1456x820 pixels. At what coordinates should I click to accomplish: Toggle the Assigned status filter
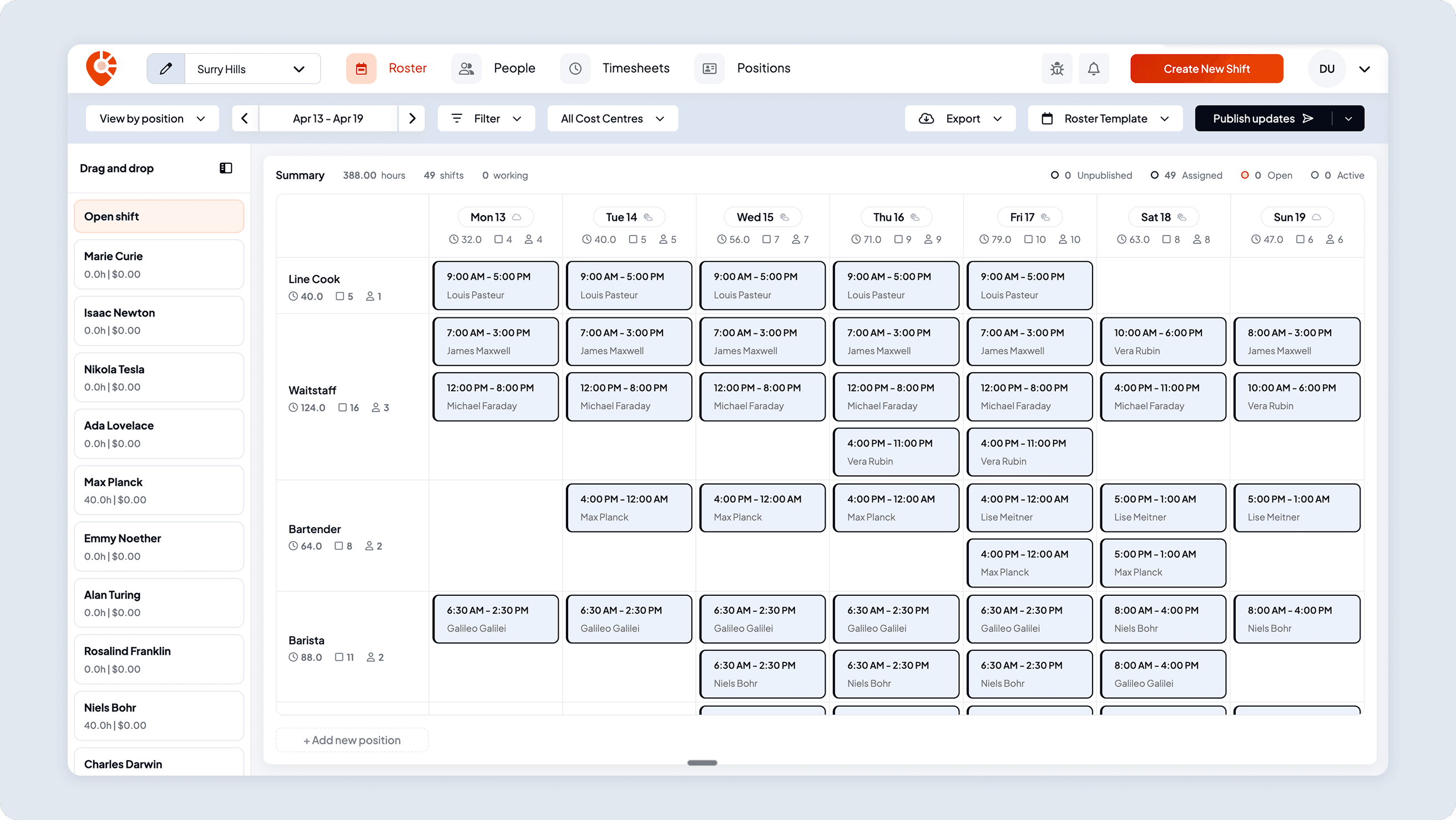pos(1186,175)
